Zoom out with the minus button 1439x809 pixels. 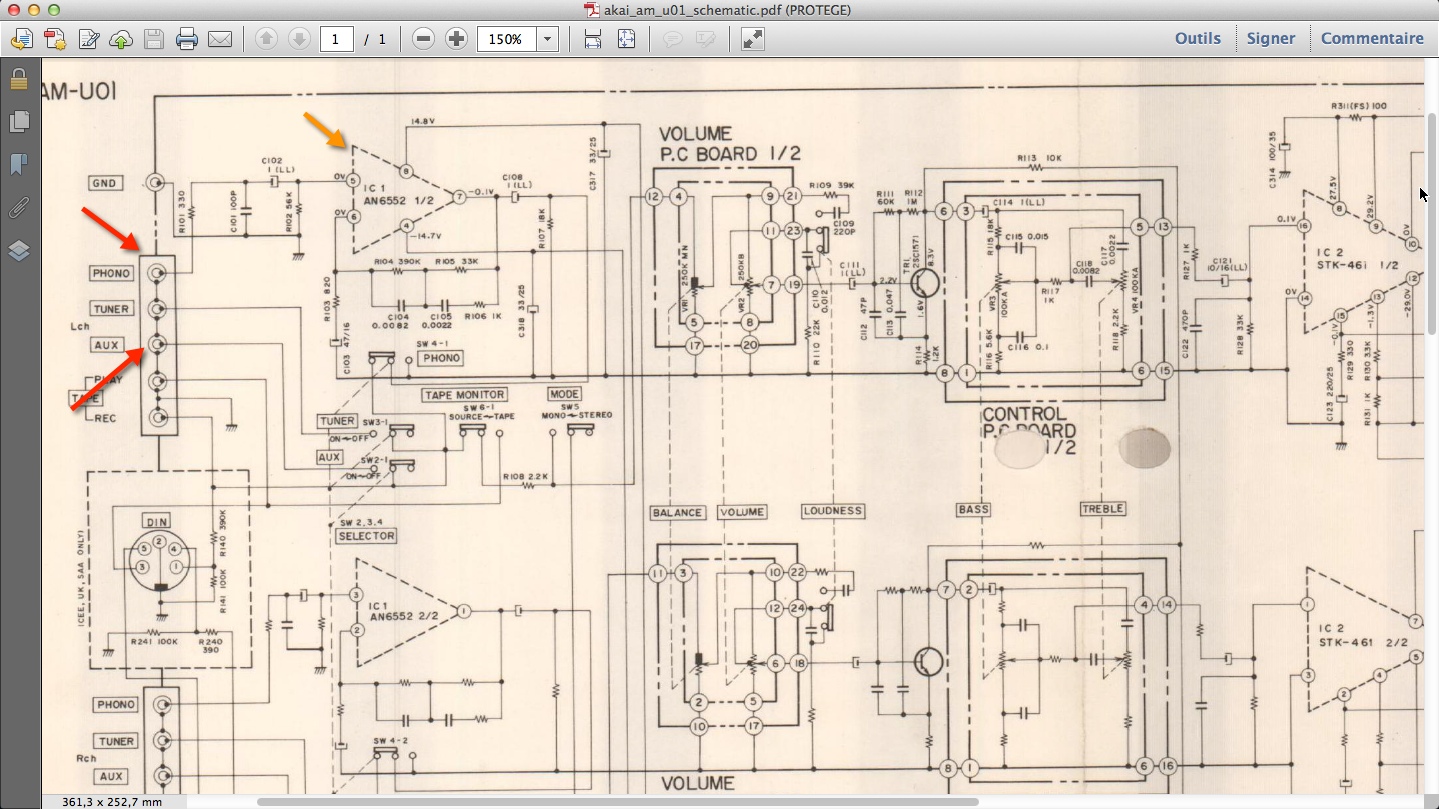pos(424,39)
